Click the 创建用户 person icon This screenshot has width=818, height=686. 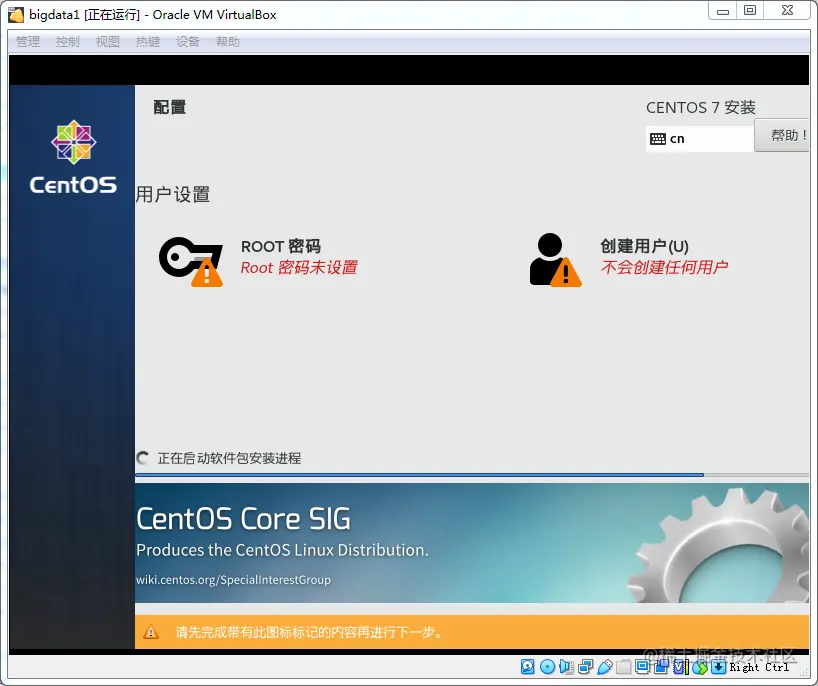point(555,259)
